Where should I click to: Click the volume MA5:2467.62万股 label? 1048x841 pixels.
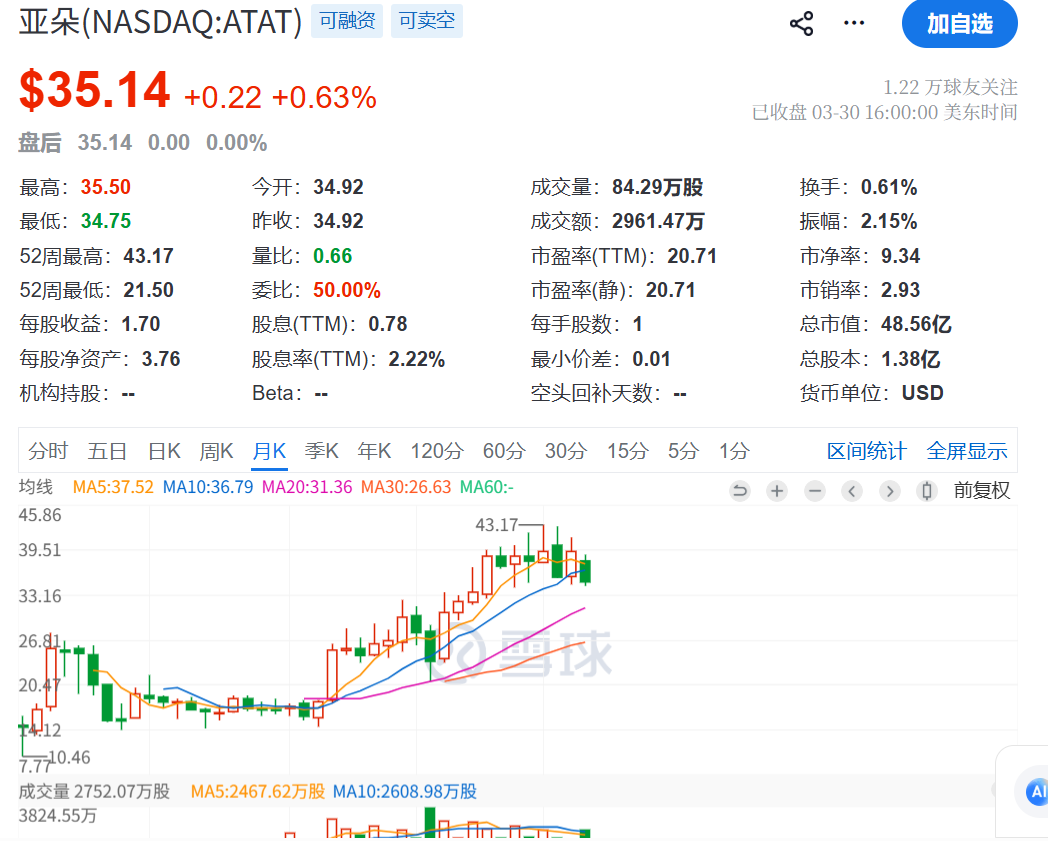(x=258, y=792)
